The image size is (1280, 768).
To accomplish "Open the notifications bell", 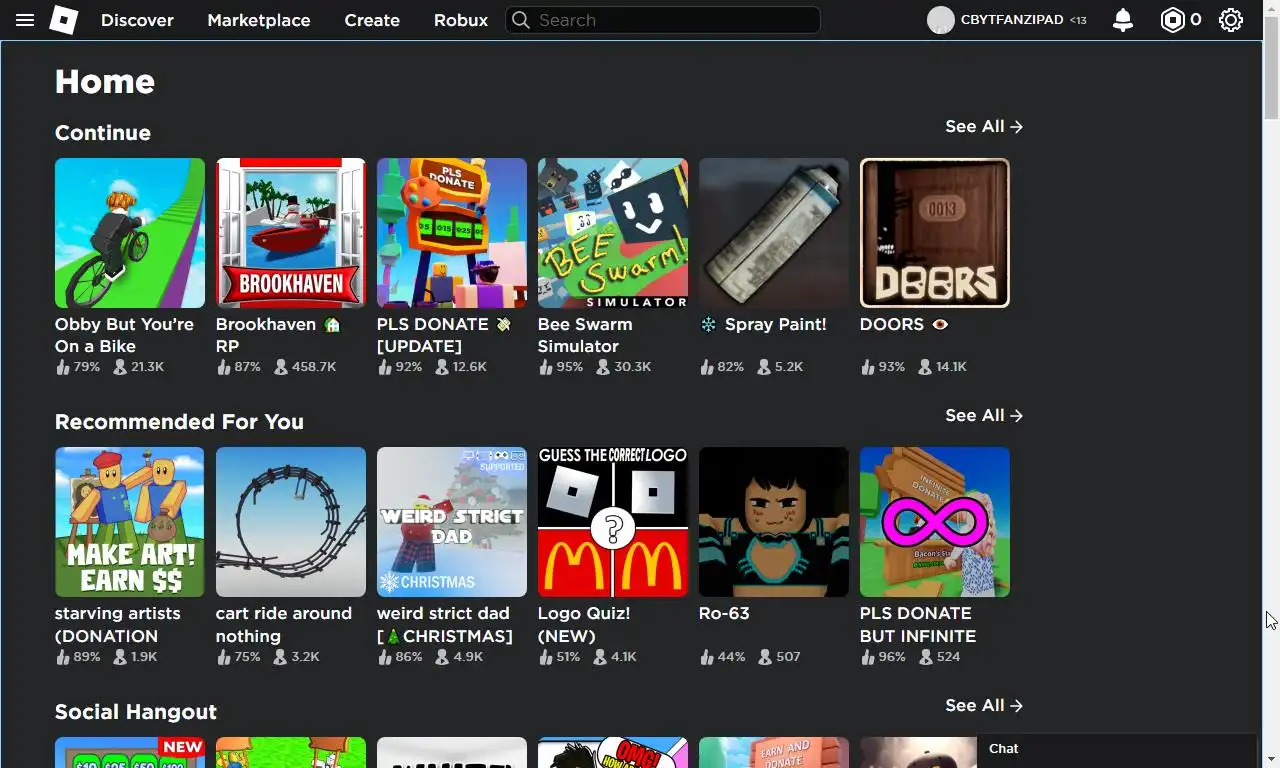I will pyautogui.click(x=1123, y=20).
